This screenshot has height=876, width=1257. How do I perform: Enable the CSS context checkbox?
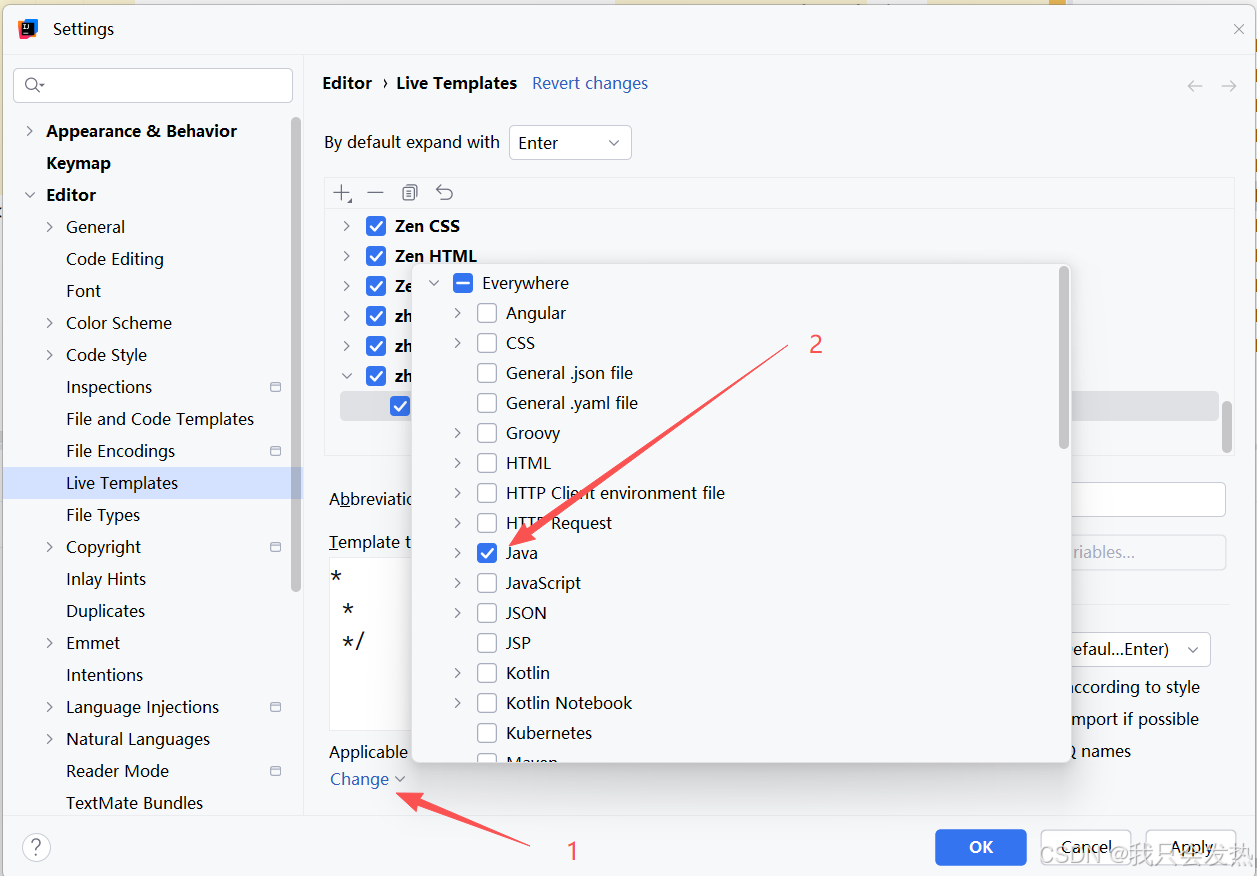(x=487, y=343)
